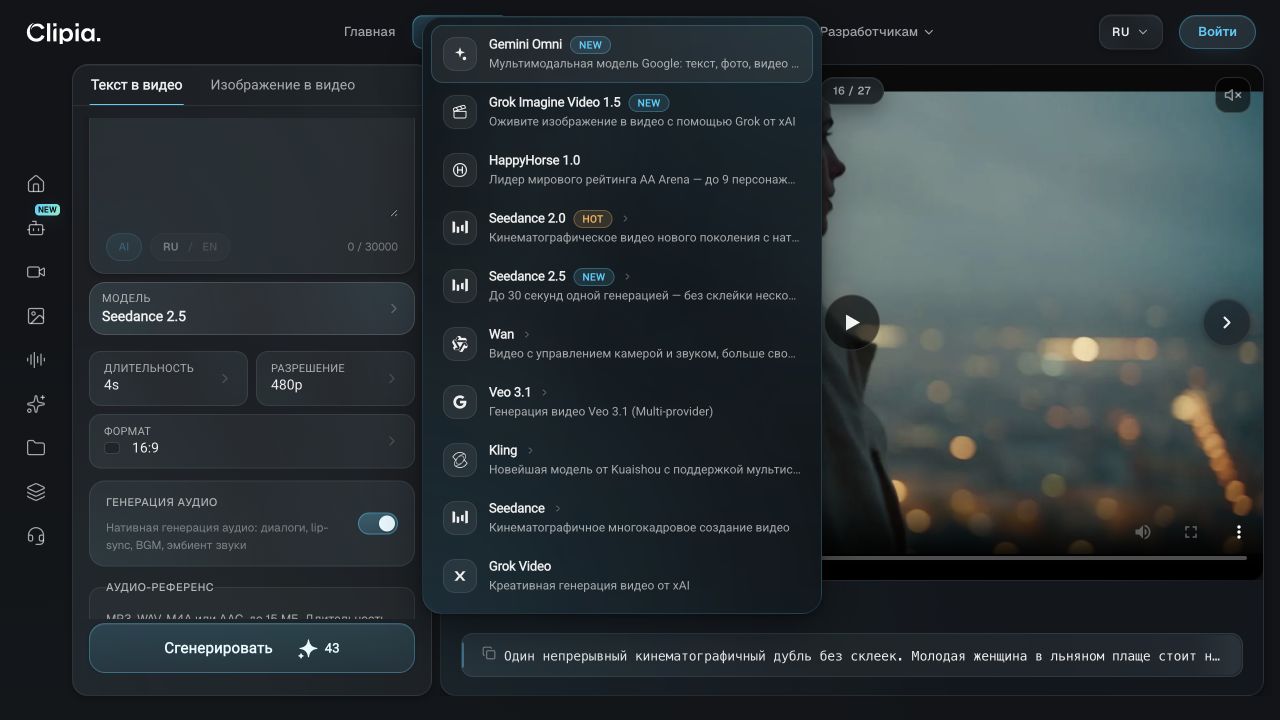Click the video player progress bar
This screenshot has width=1280, height=720.
[x=1034, y=558]
